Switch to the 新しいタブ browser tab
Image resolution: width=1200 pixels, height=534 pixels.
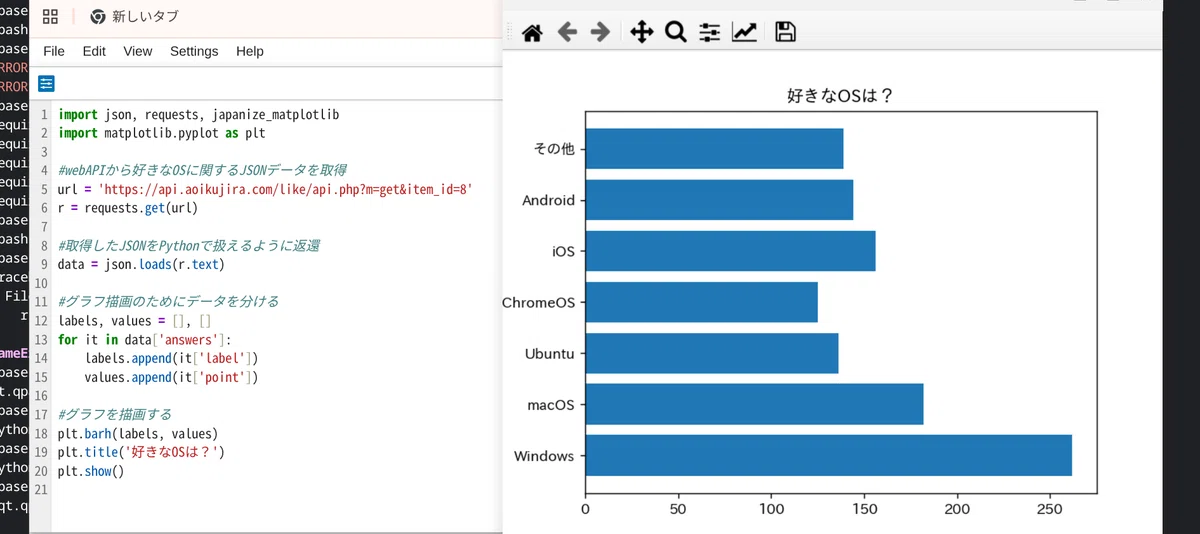coord(135,17)
